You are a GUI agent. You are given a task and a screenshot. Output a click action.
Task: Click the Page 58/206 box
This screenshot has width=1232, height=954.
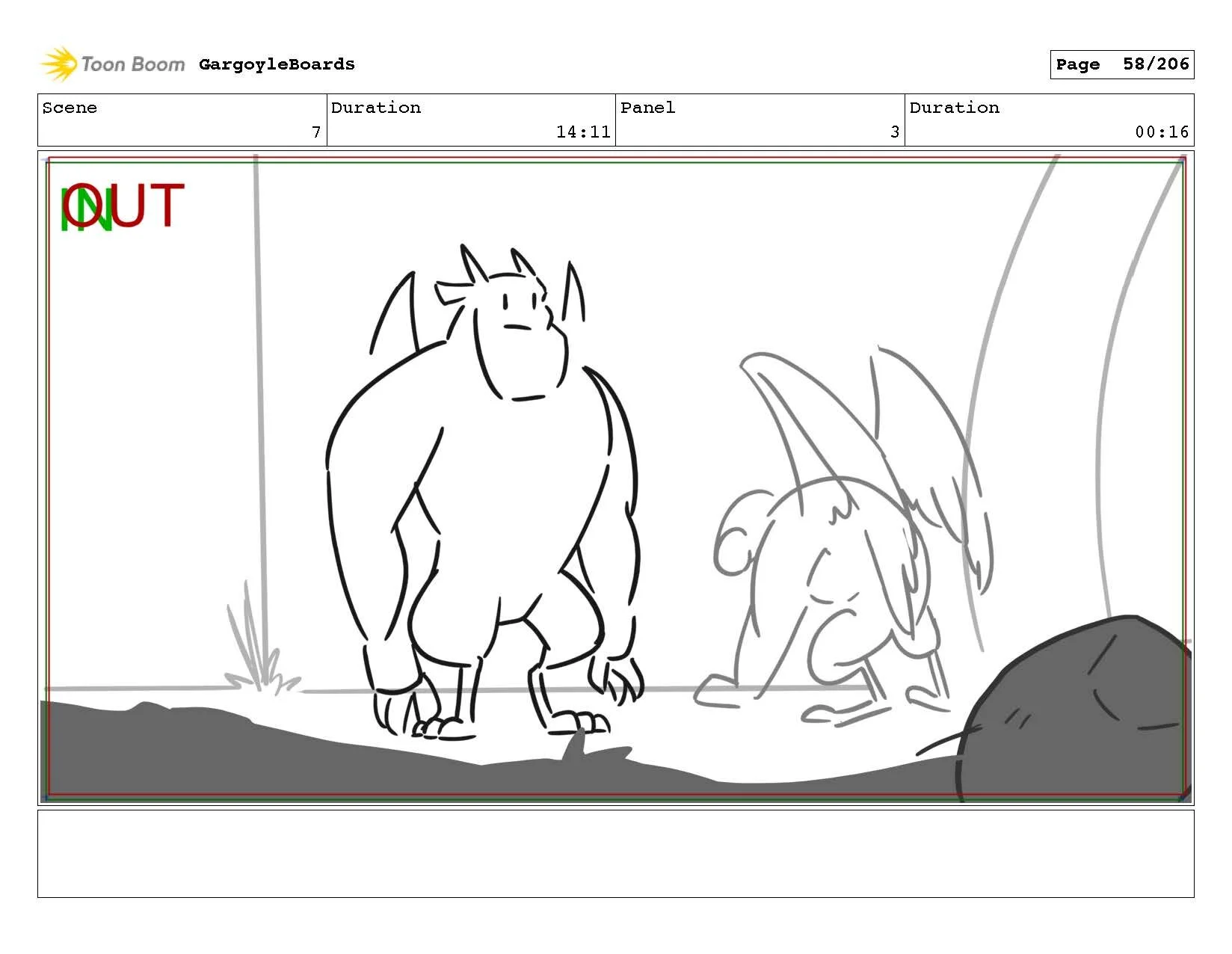1121,64
